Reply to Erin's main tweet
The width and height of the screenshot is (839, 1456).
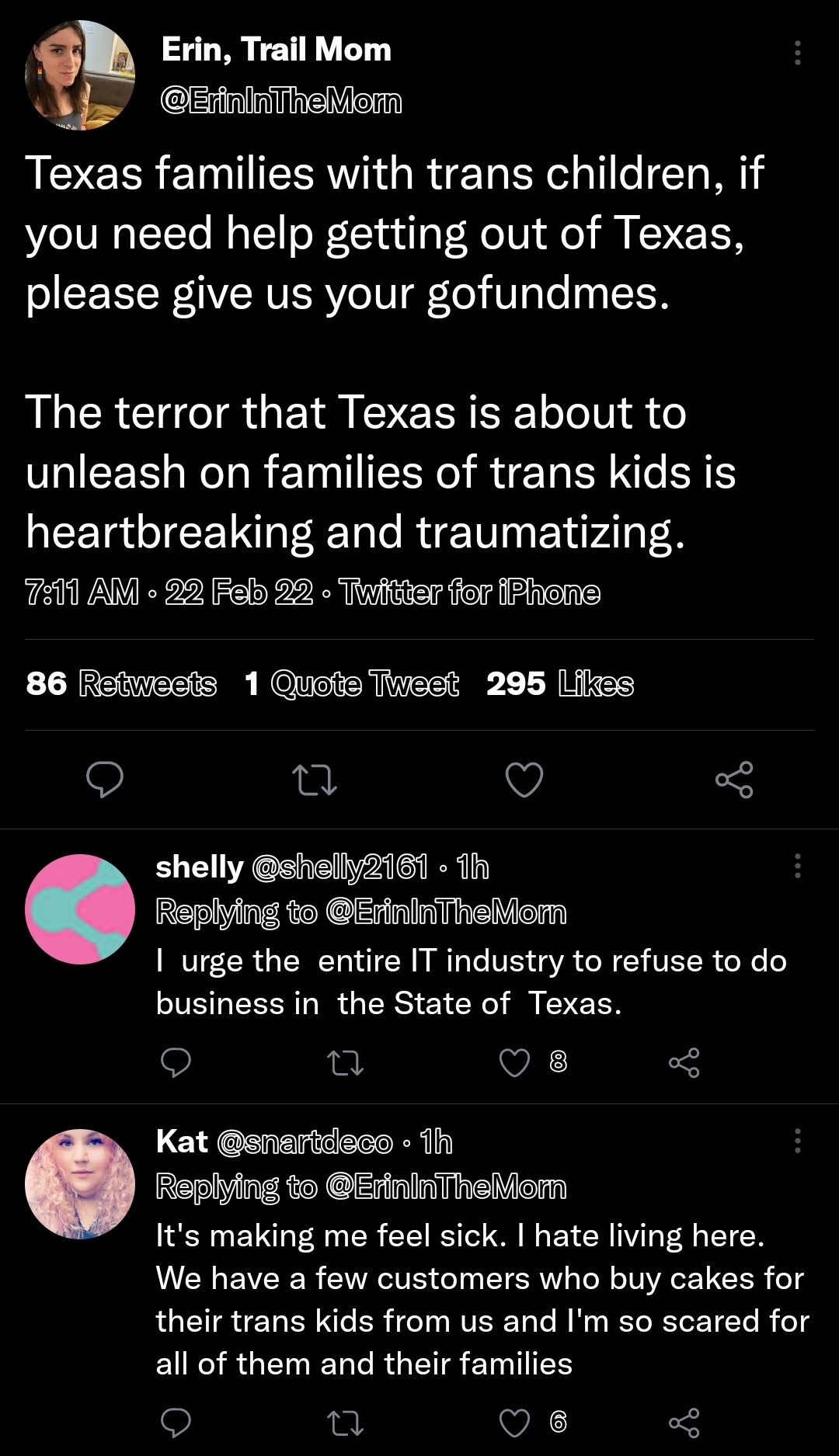[x=105, y=780]
